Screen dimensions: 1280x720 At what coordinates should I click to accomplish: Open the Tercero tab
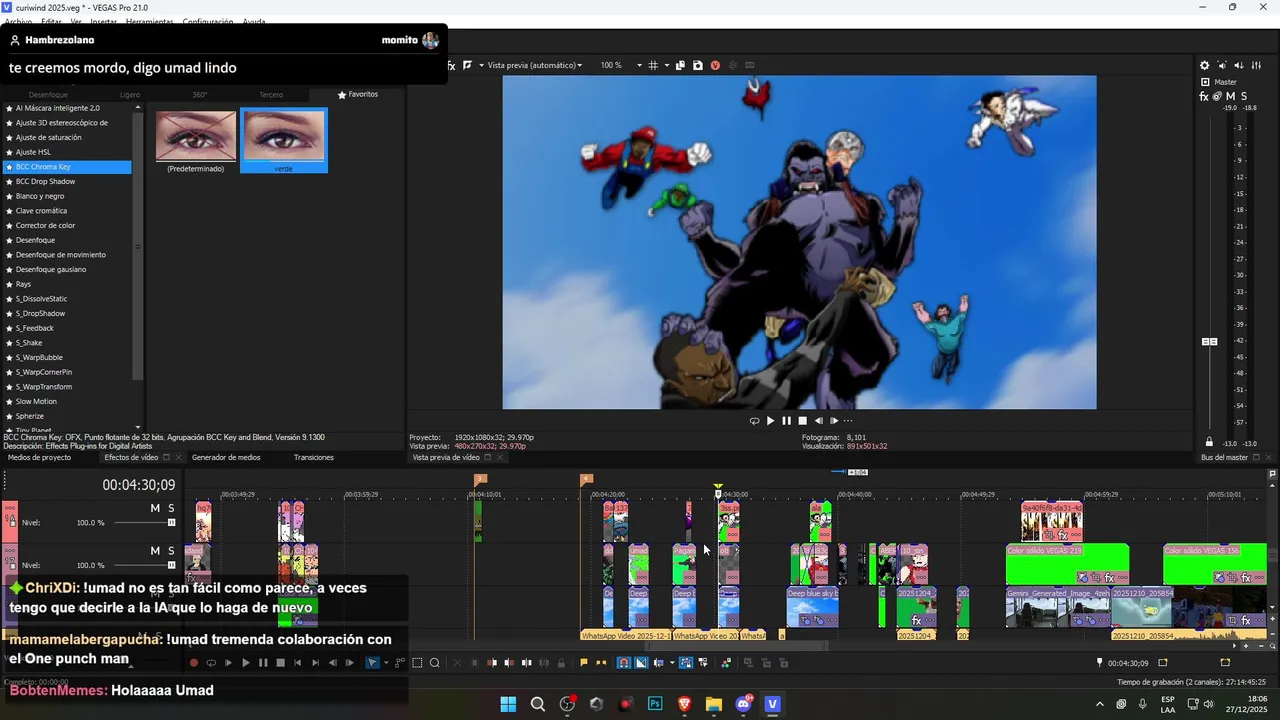pos(271,95)
